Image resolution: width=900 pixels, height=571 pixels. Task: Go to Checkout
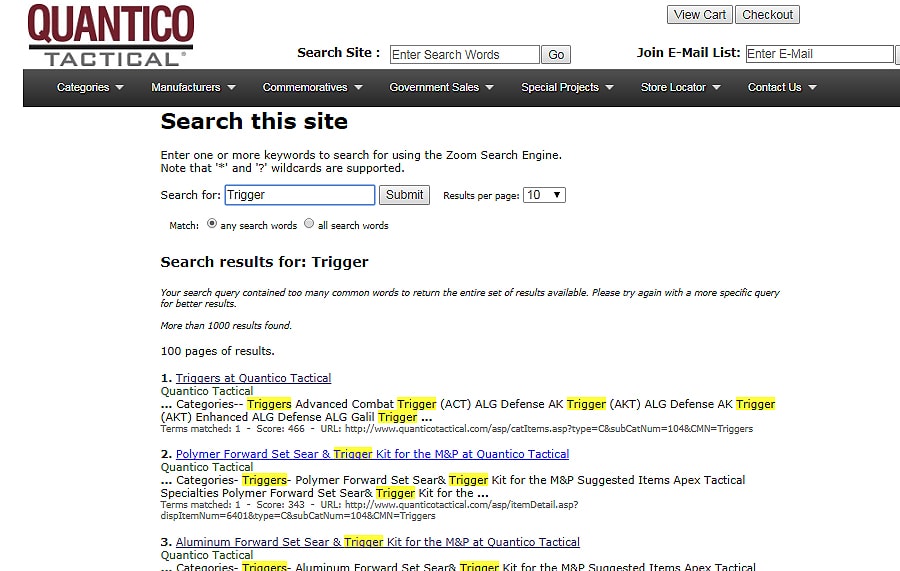pos(767,15)
